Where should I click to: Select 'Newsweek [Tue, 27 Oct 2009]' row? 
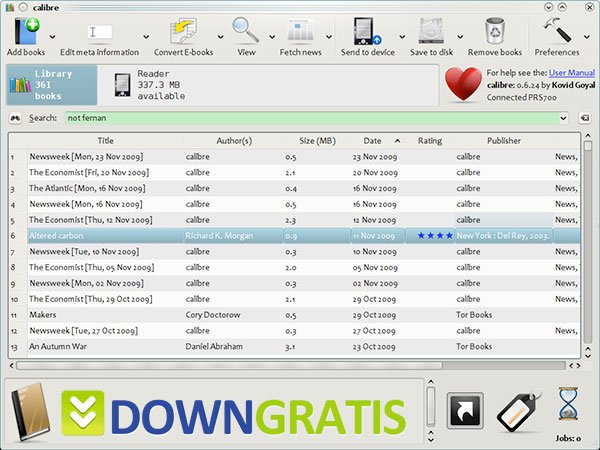tap(304, 331)
